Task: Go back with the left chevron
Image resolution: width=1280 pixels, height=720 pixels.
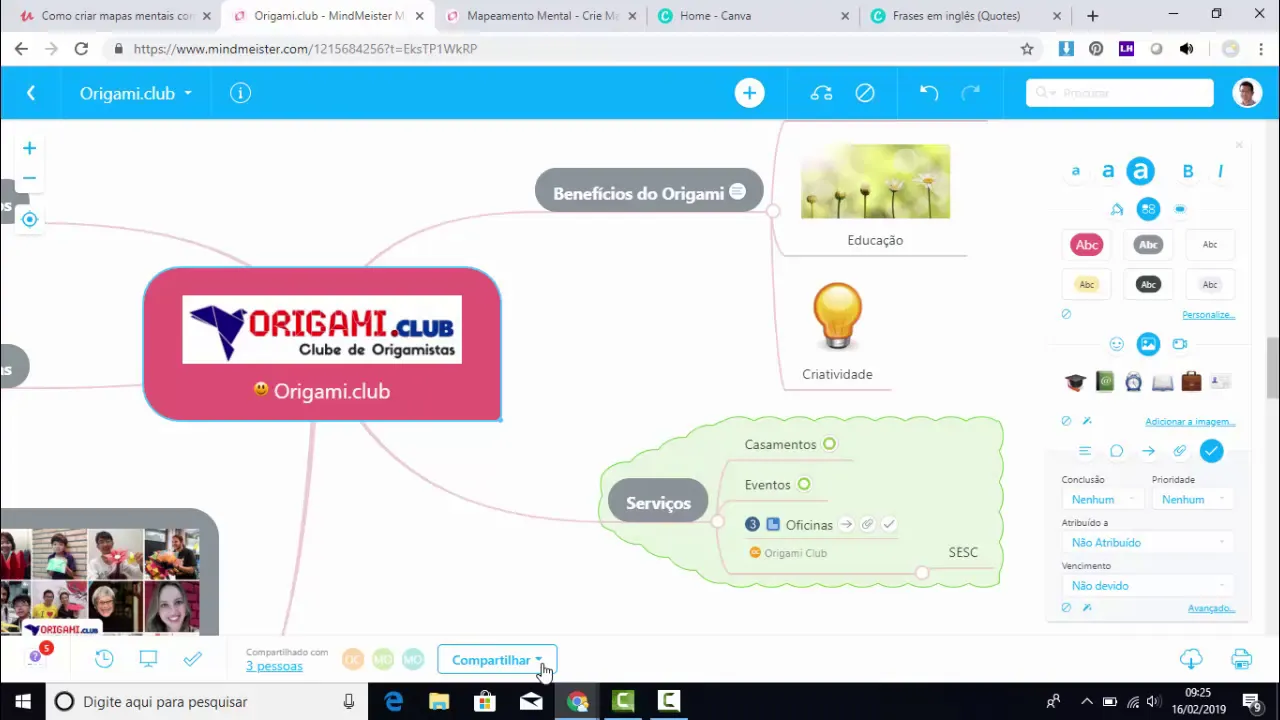Action: coord(31,93)
